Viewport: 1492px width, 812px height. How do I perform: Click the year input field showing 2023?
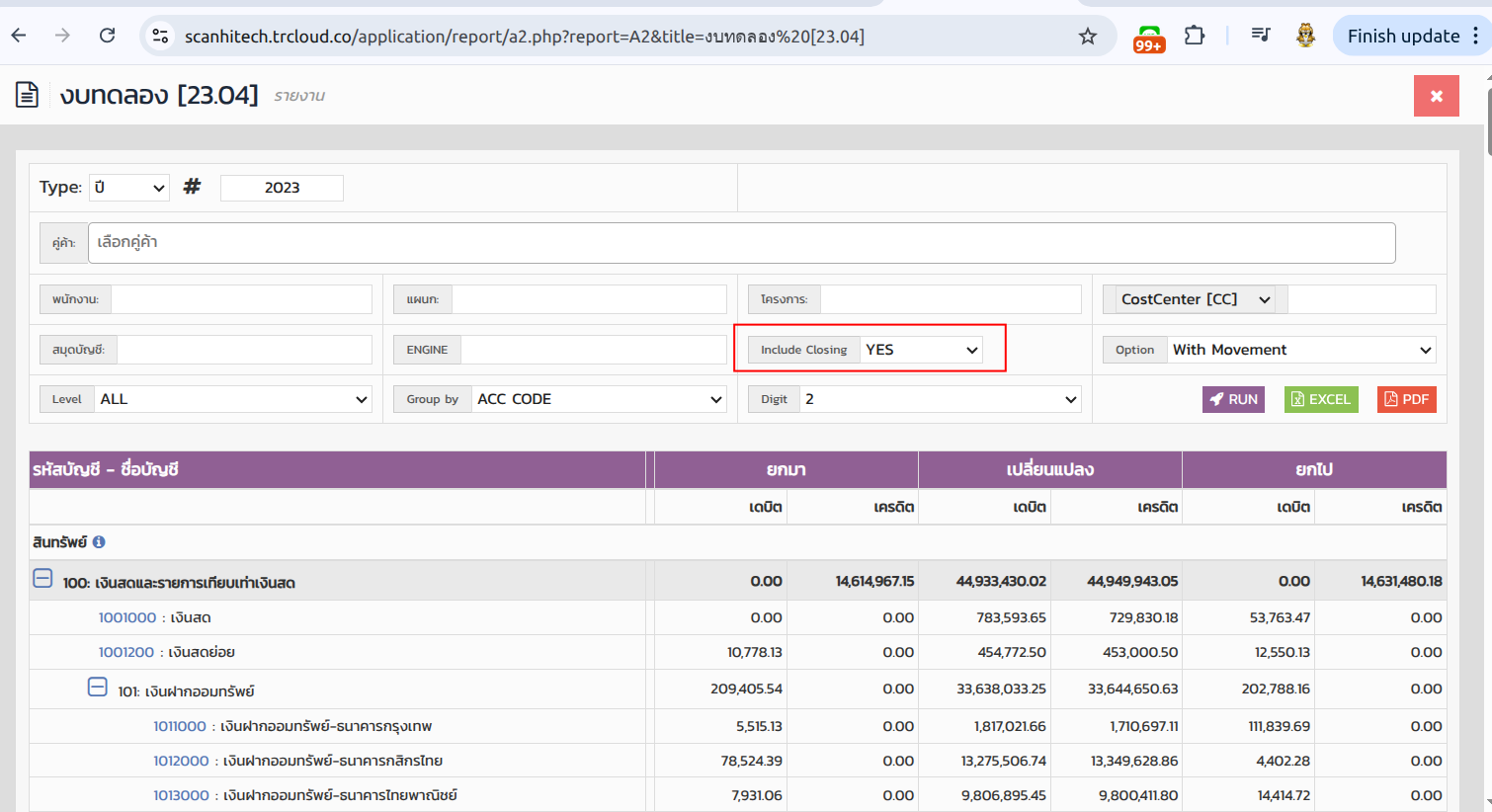[x=282, y=188]
